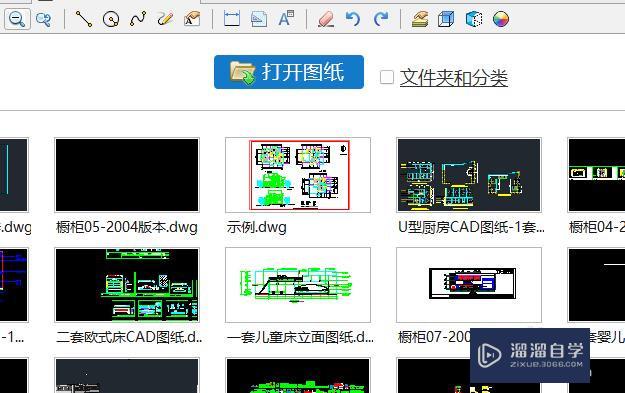Select the zoom out magnifier tool
The height and width of the screenshot is (393, 625).
click(x=17, y=19)
